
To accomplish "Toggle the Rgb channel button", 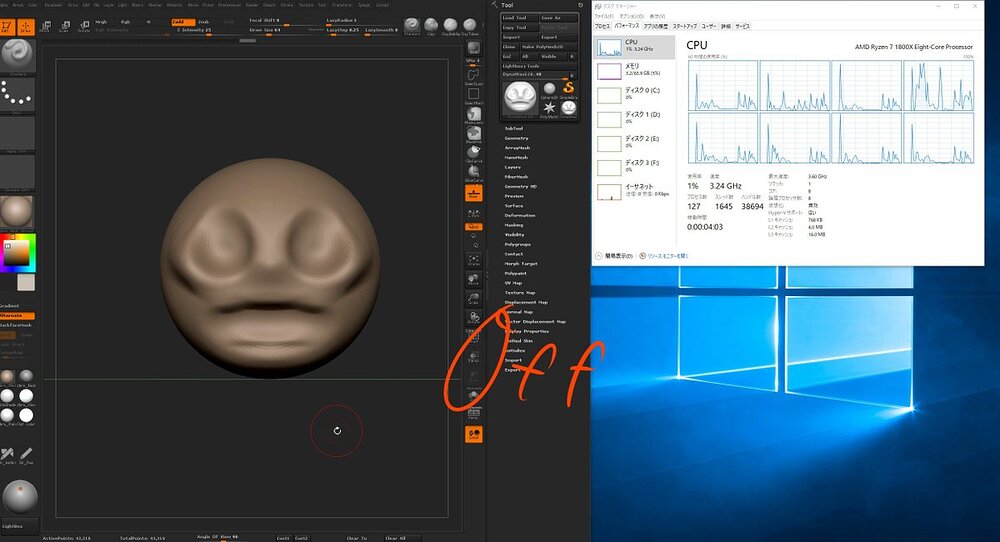I will [125, 22].
